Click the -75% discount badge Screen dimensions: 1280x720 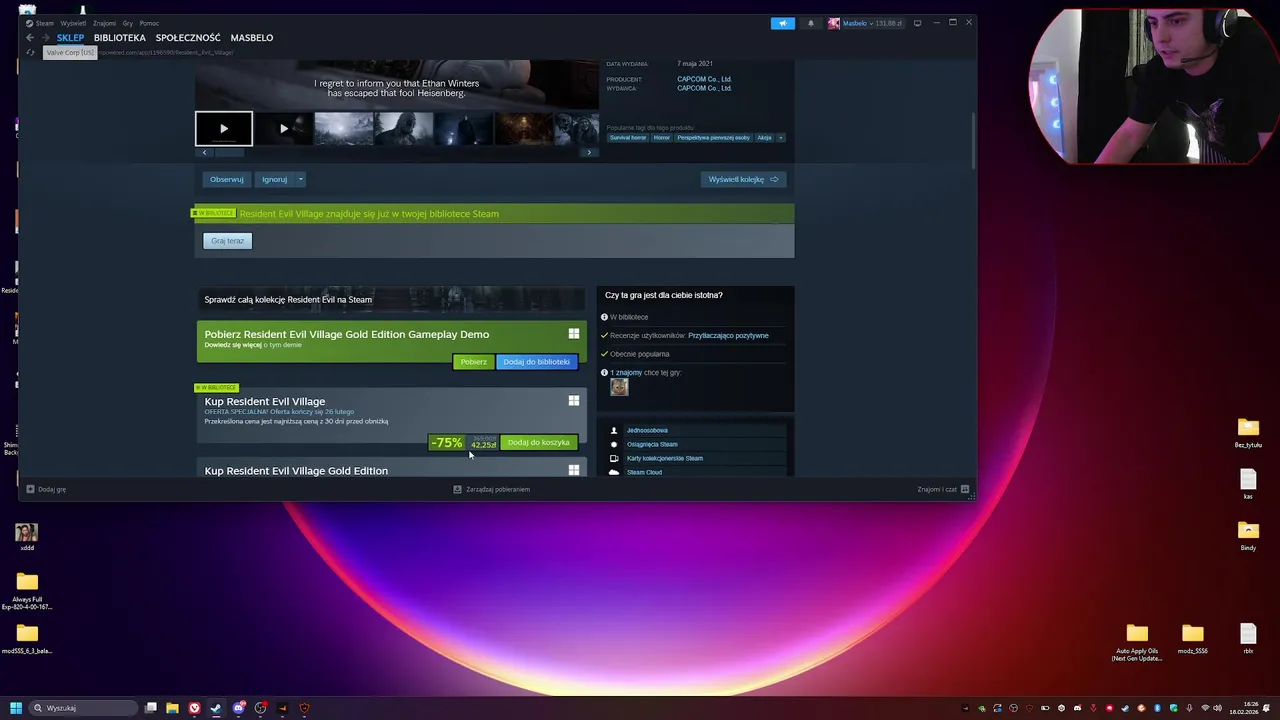click(x=447, y=443)
